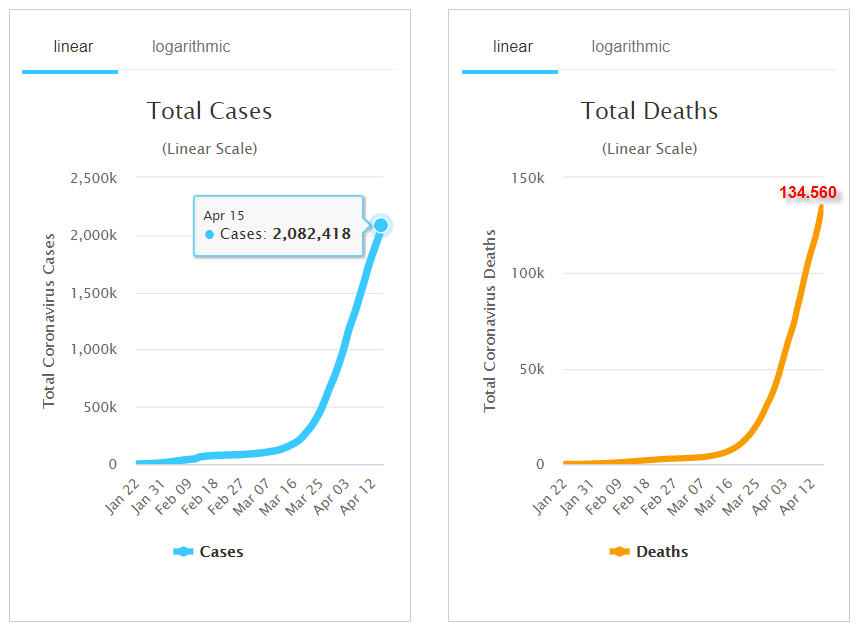This screenshot has width=868, height=630.
Task: Click the 150k y-axis label
Action: (527, 178)
